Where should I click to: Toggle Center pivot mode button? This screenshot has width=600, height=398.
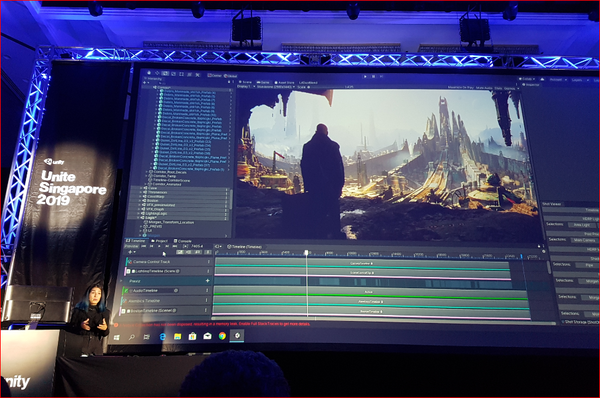tap(215, 75)
